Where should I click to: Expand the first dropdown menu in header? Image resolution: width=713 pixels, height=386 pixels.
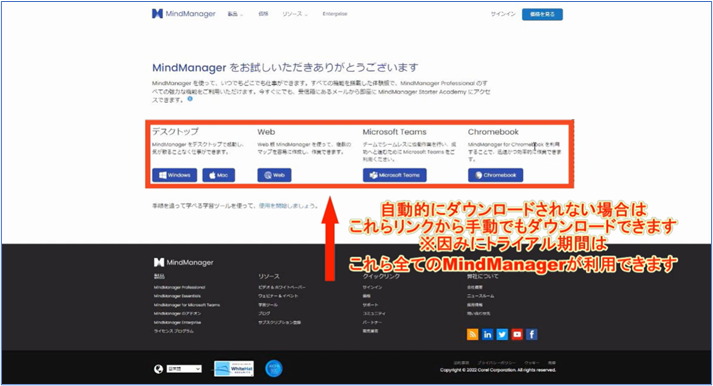click(x=235, y=14)
